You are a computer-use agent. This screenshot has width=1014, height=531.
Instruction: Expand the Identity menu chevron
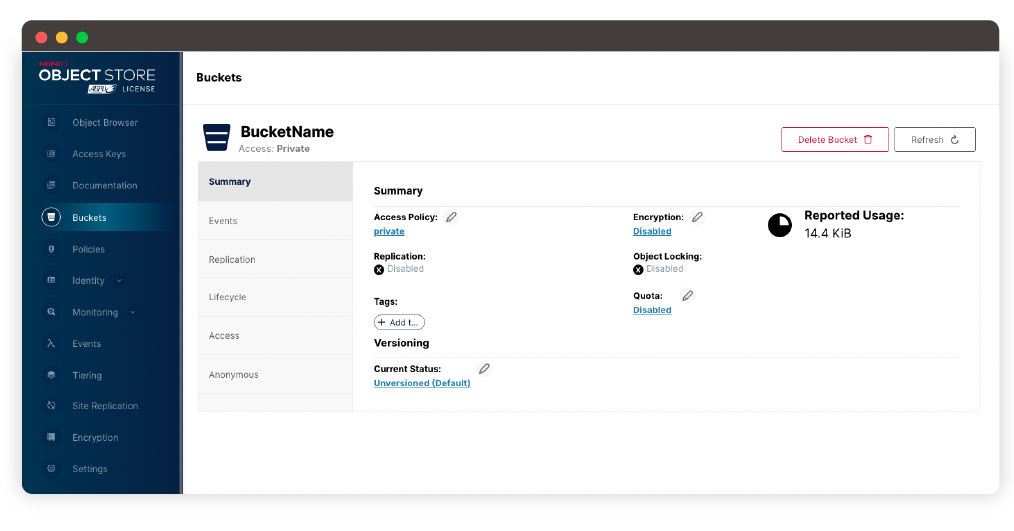click(120, 281)
